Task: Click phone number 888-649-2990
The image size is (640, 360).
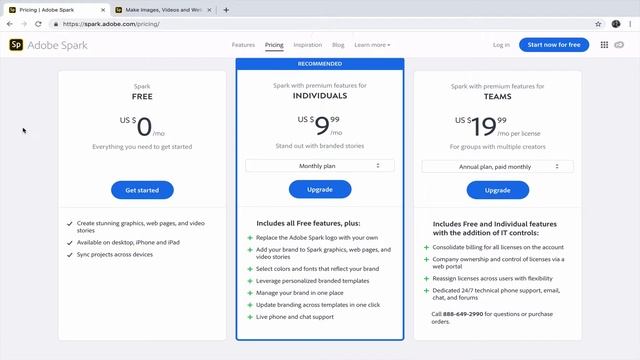Action: pyautogui.click(x=463, y=314)
